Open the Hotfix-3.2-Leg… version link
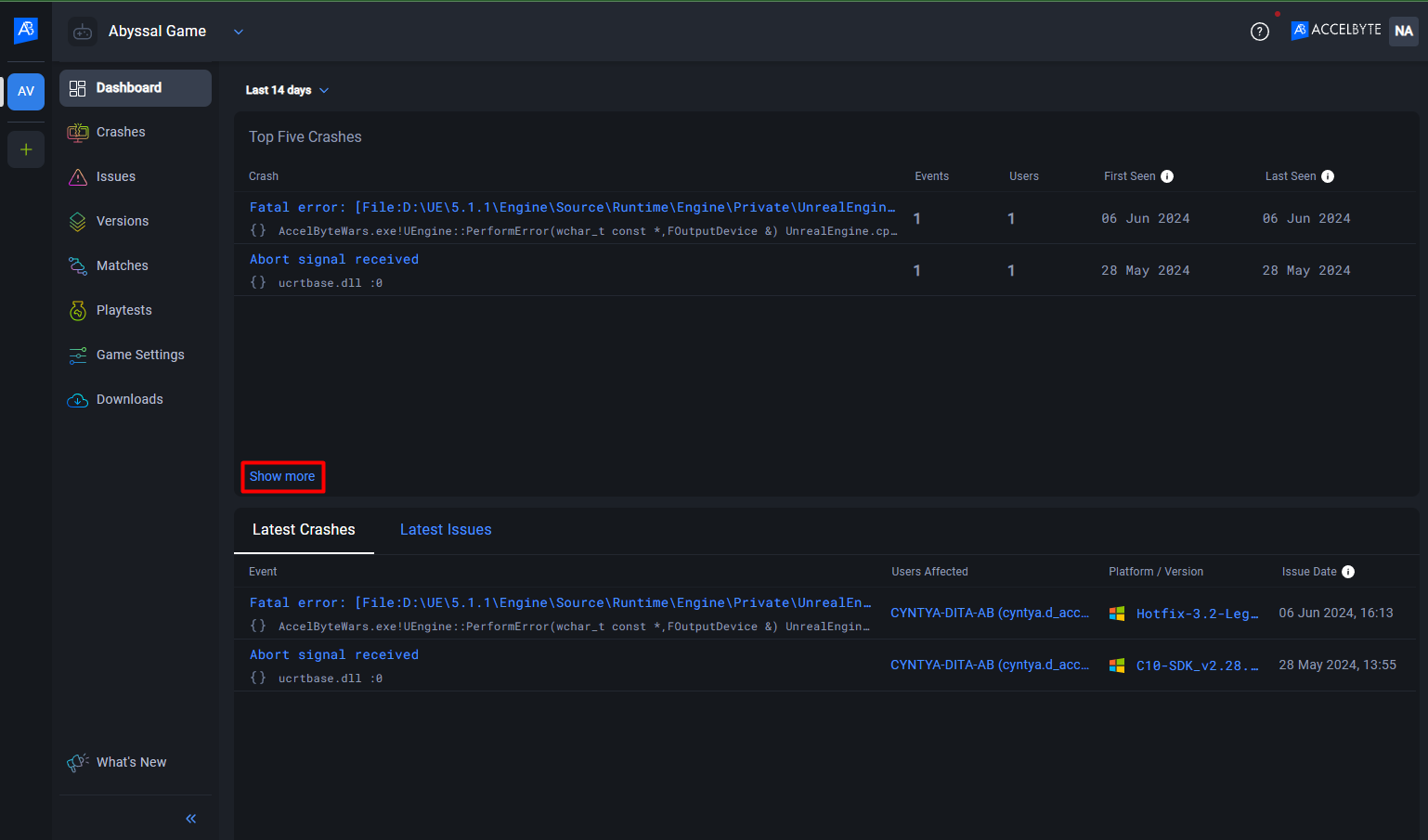Image resolution: width=1428 pixels, height=840 pixels. [1198, 614]
